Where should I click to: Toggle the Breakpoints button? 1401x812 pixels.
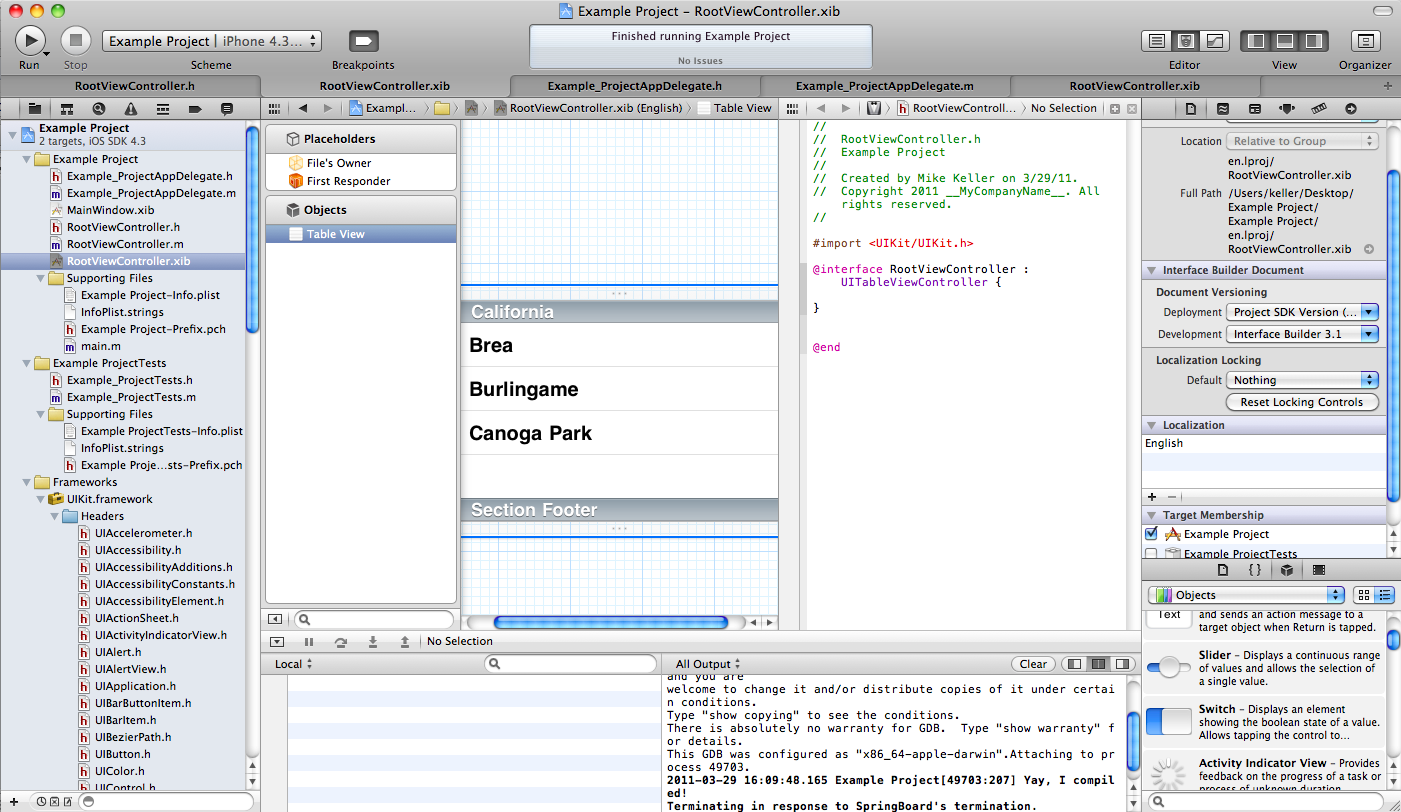363,41
